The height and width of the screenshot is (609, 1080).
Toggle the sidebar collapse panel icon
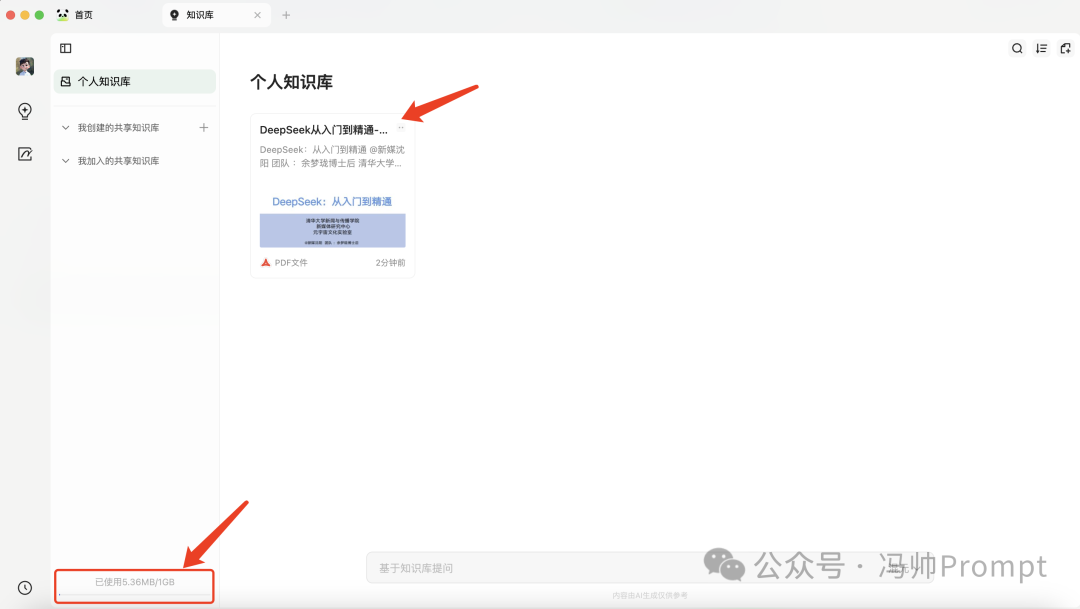click(65, 48)
